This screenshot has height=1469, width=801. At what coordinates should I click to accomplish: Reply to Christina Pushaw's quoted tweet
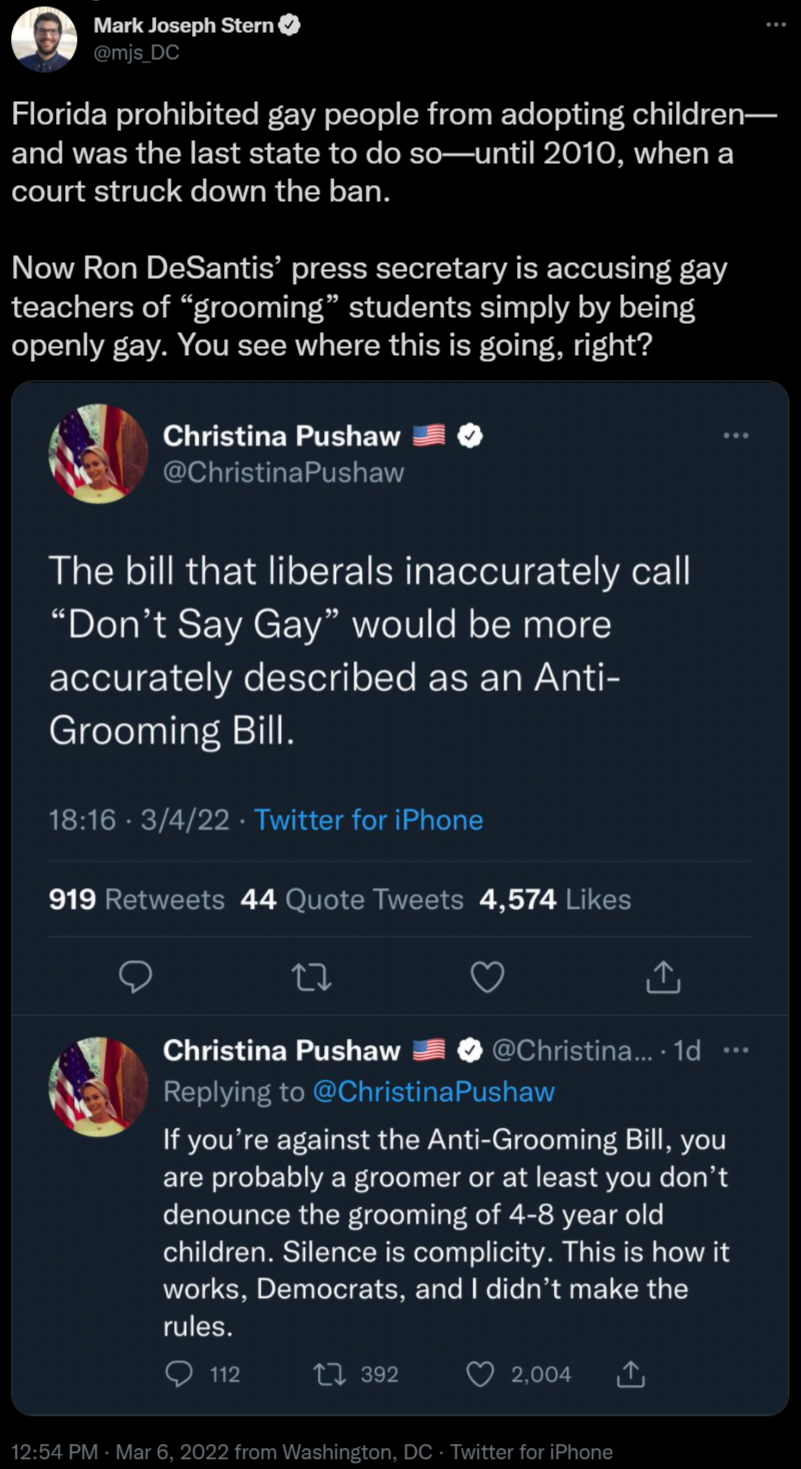136,977
